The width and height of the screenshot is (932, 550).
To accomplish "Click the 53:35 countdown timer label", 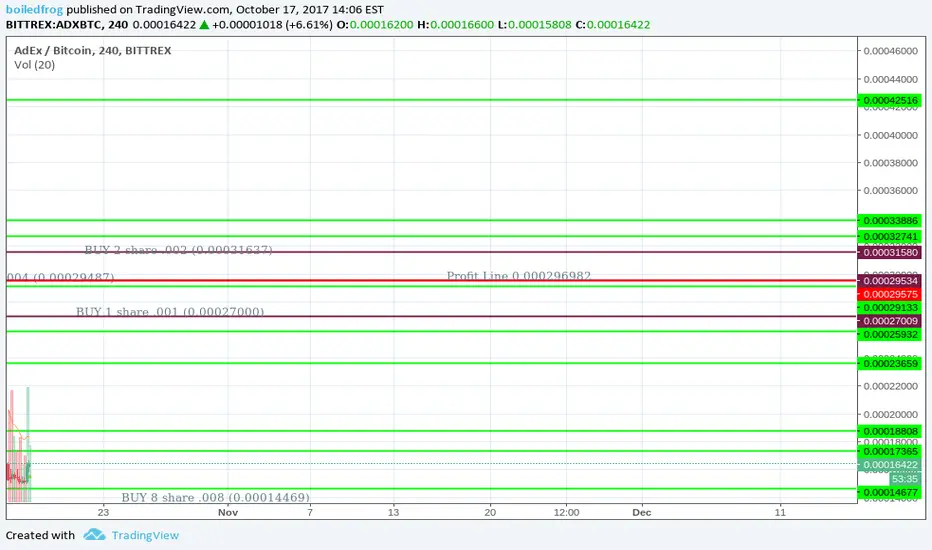I will (x=905, y=479).
